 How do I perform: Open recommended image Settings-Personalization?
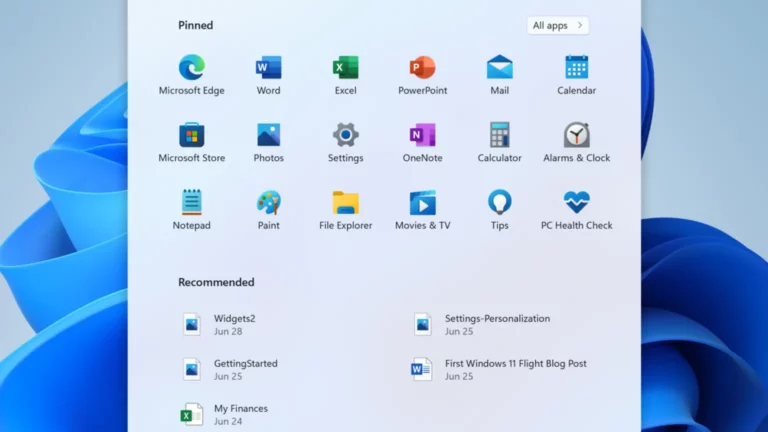[x=481, y=324]
